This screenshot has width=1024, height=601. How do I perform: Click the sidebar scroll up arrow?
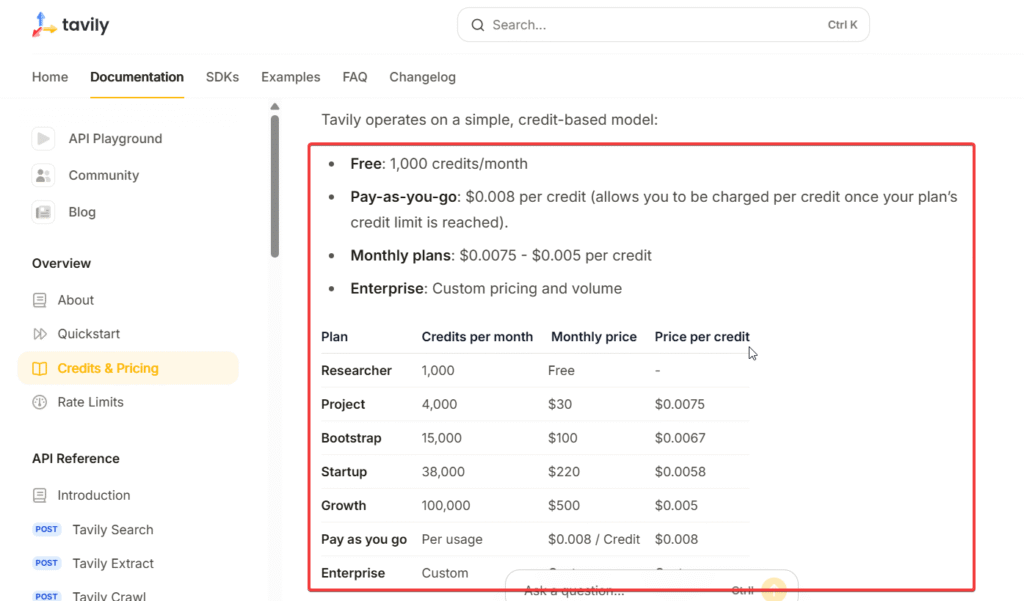click(x=274, y=107)
